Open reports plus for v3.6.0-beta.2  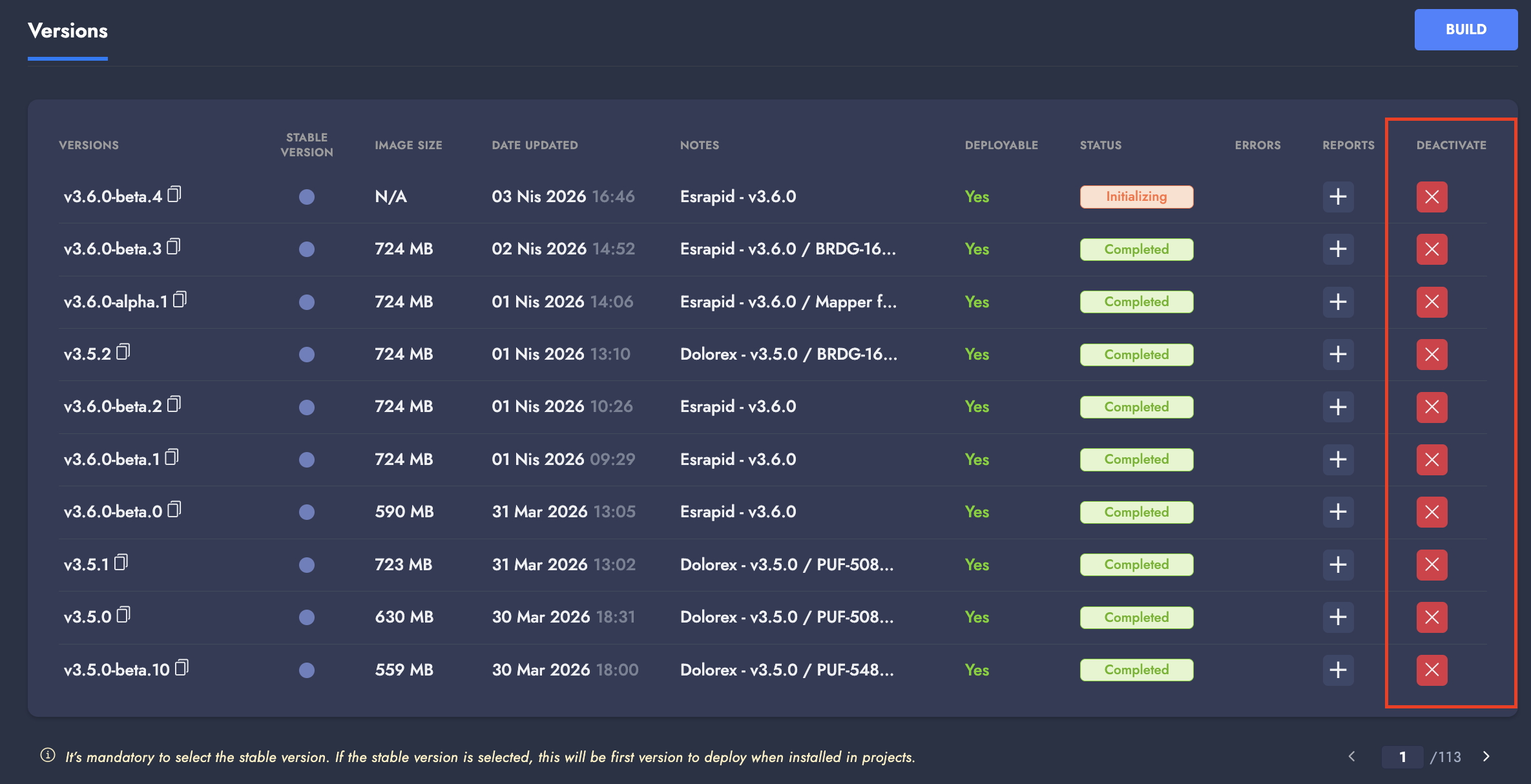point(1338,407)
